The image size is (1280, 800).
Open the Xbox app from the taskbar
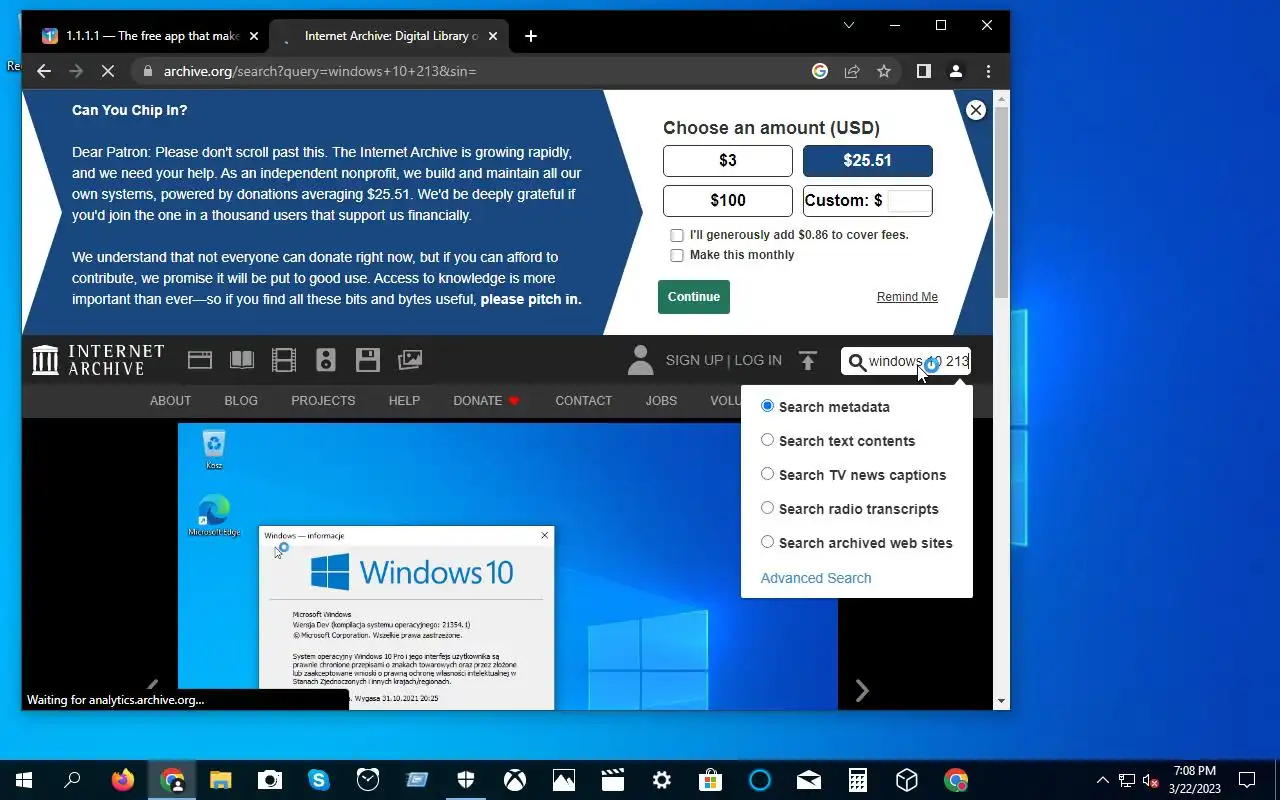pos(515,780)
